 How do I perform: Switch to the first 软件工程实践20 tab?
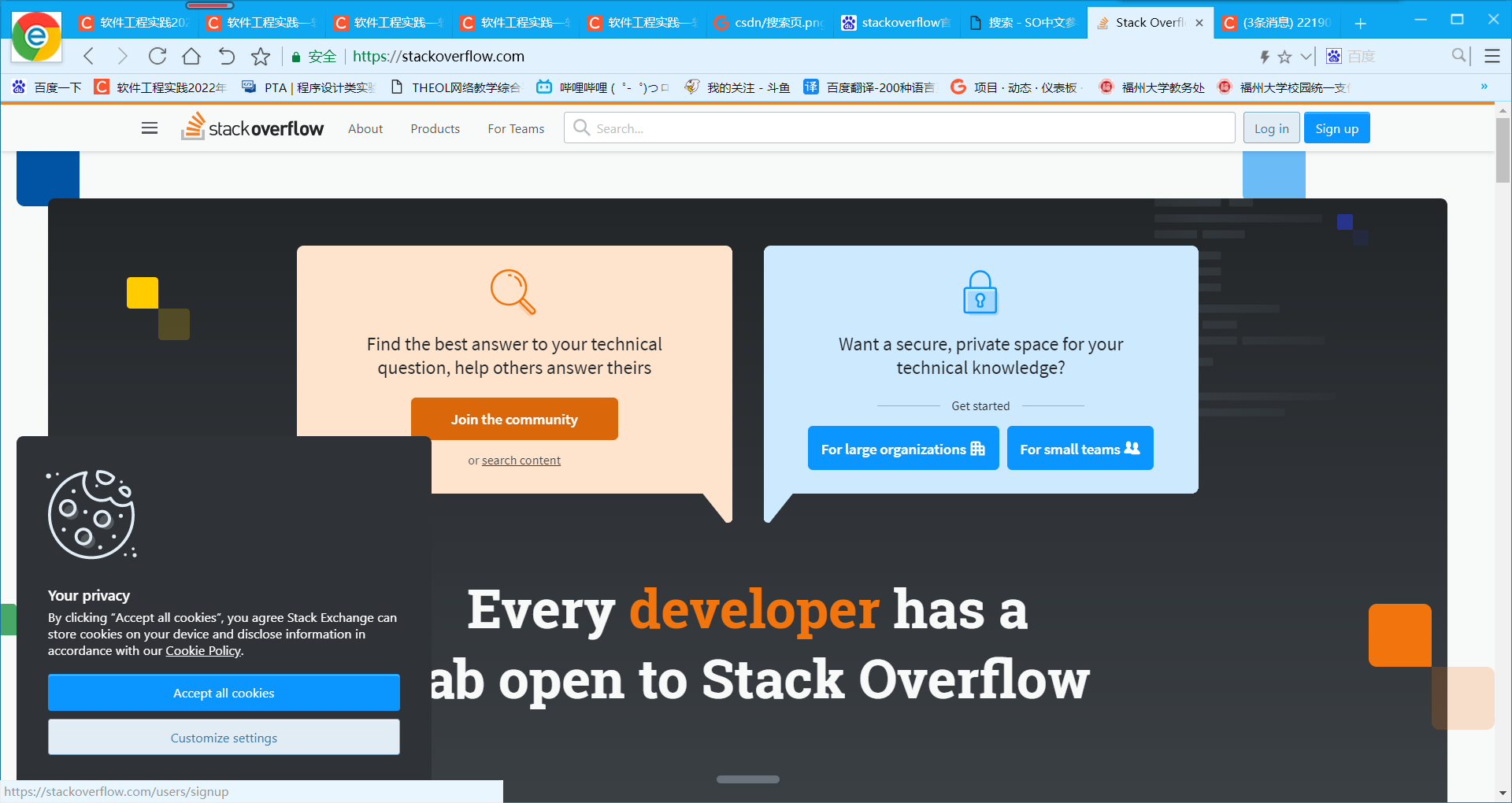[x=135, y=23]
